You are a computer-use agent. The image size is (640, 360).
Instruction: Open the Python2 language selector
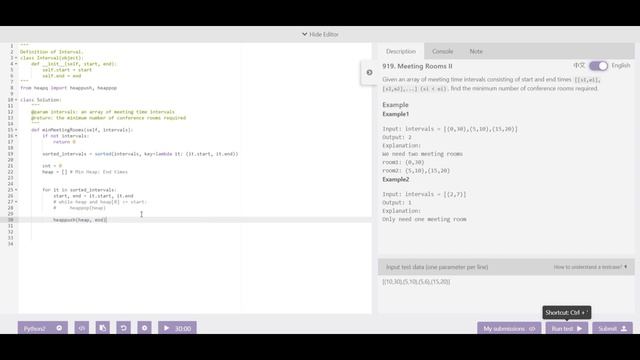click(x=42, y=328)
